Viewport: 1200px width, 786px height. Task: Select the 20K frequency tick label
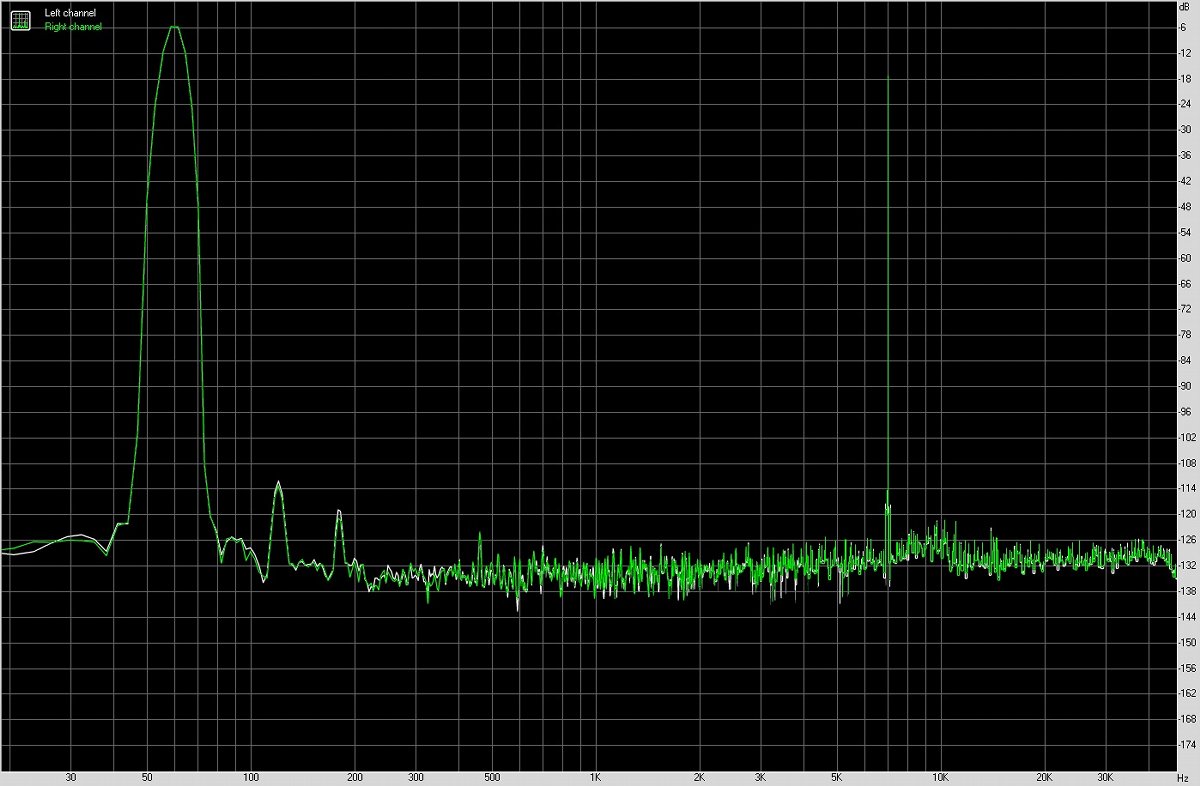coord(1043,775)
